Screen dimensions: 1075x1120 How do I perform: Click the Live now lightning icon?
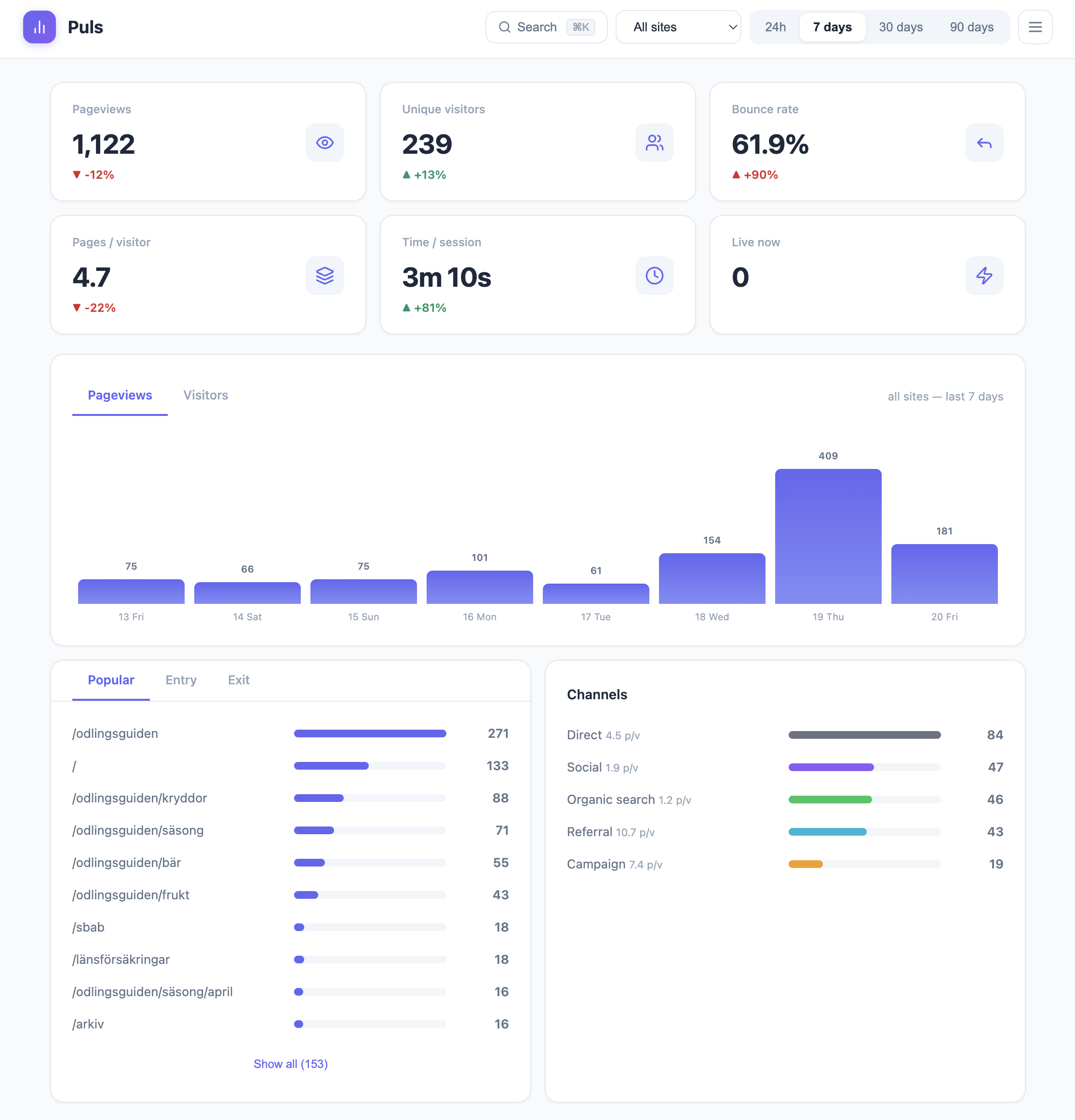tap(984, 276)
